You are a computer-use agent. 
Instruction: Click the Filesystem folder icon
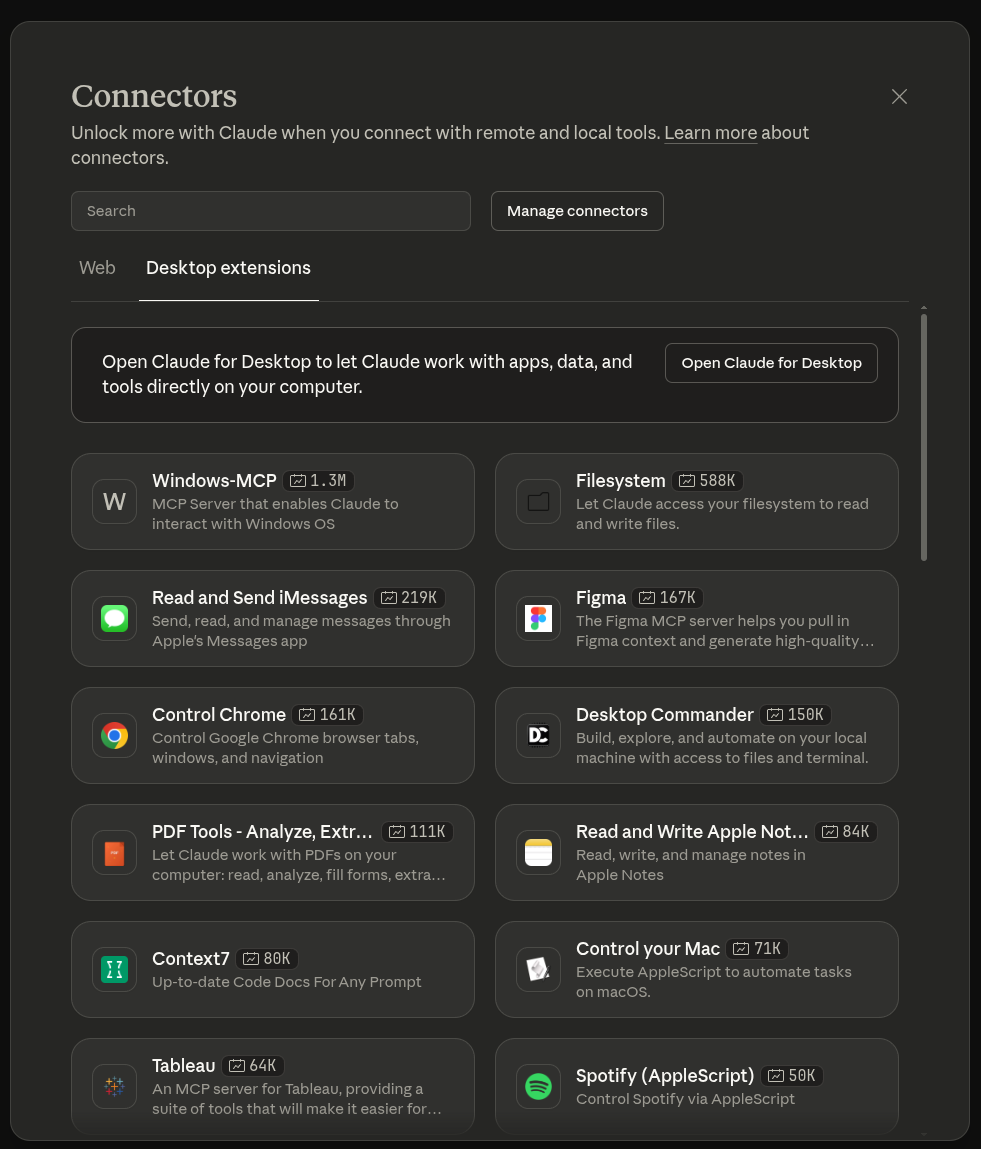[x=538, y=502]
